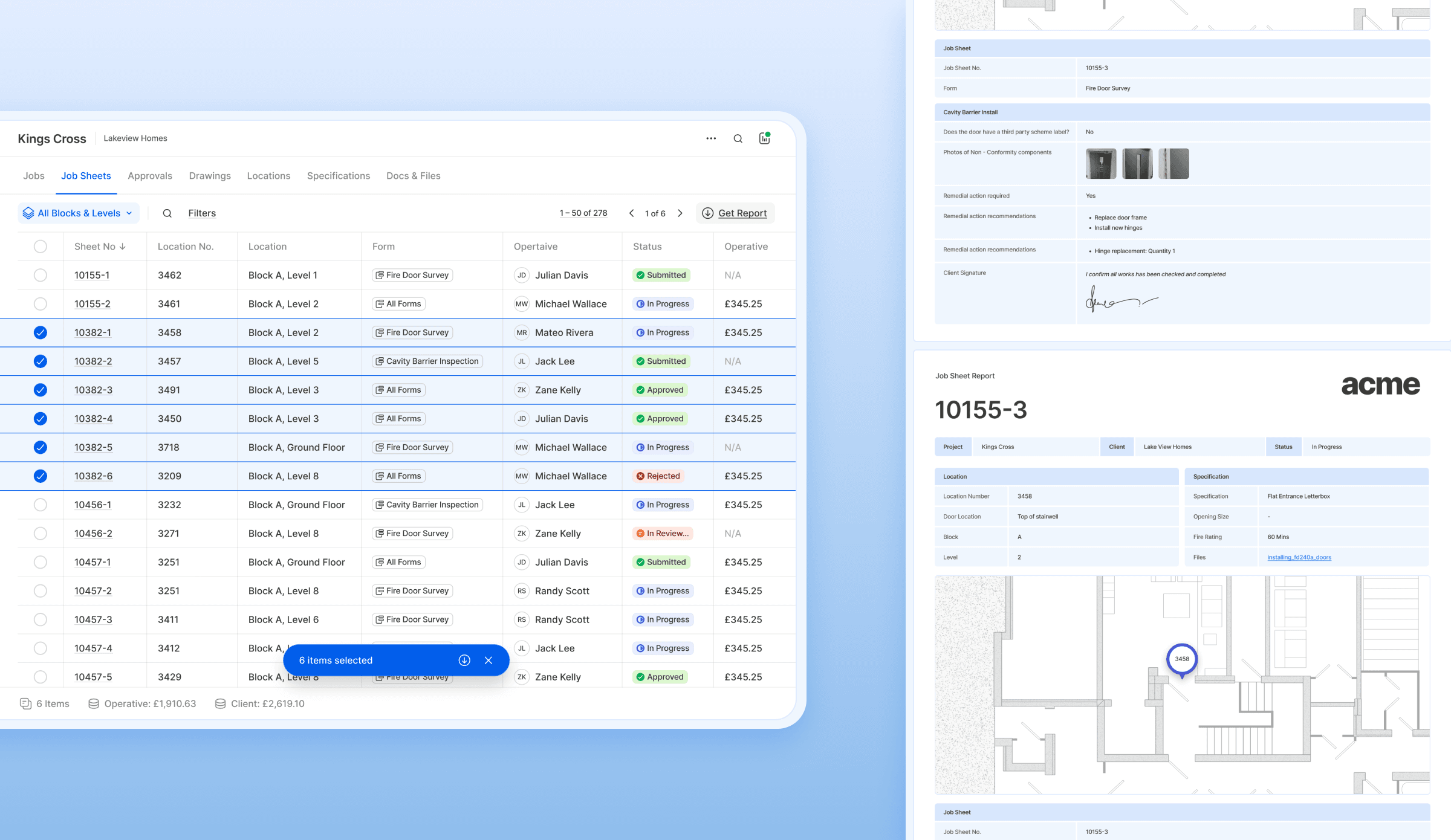Click the Filters button in job sheets list

click(x=201, y=213)
